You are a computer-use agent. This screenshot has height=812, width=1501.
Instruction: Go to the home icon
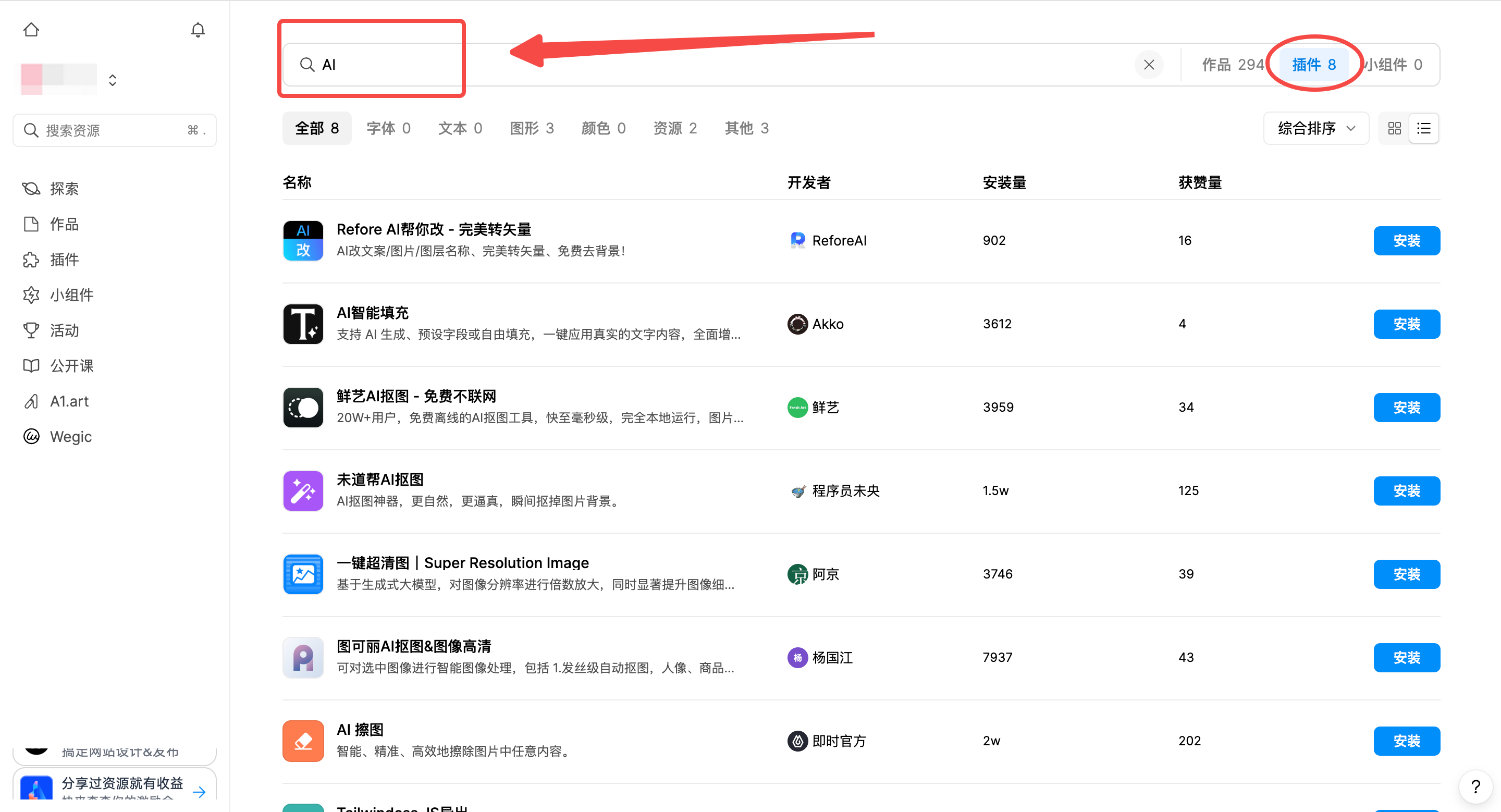pos(31,29)
